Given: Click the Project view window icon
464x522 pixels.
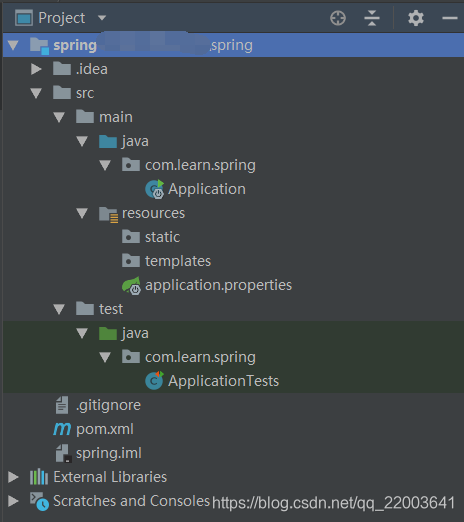Looking at the screenshot, I should [x=24, y=18].
